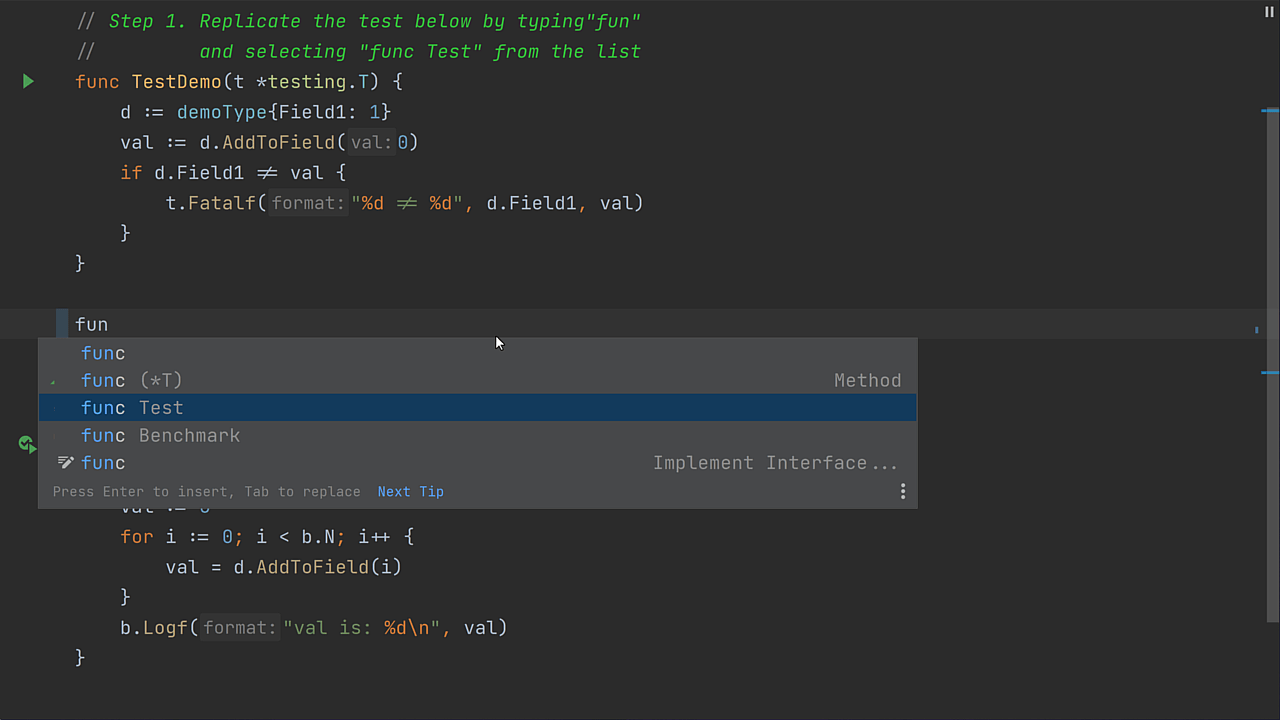Click the "Method" label in completion popup
Viewport: 1280px width, 720px height.
[868, 380]
